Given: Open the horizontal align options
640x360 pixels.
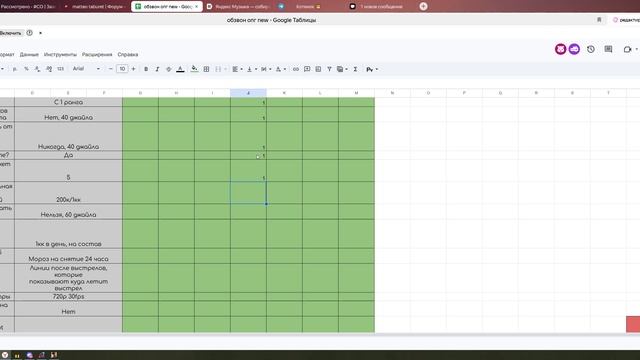Looking at the screenshot, I should coord(237,69).
